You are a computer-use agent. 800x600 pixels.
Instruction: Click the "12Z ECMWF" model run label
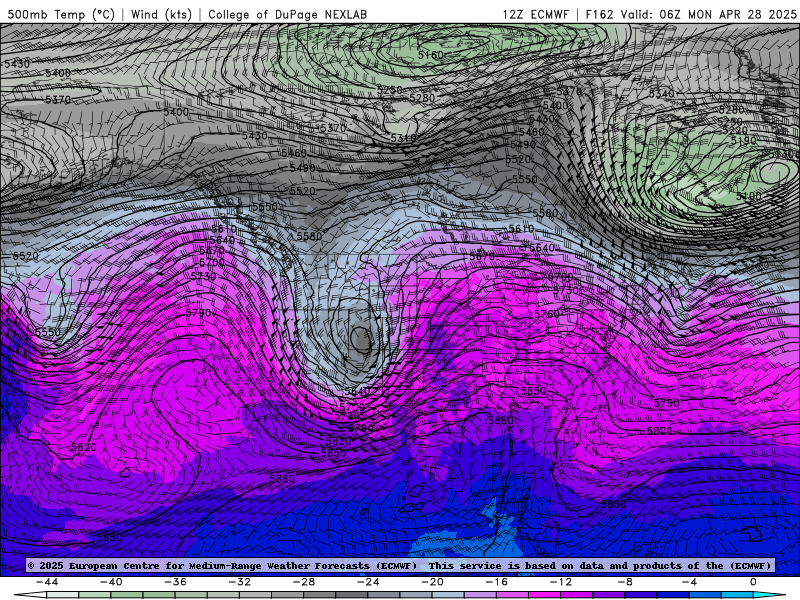[535, 14]
